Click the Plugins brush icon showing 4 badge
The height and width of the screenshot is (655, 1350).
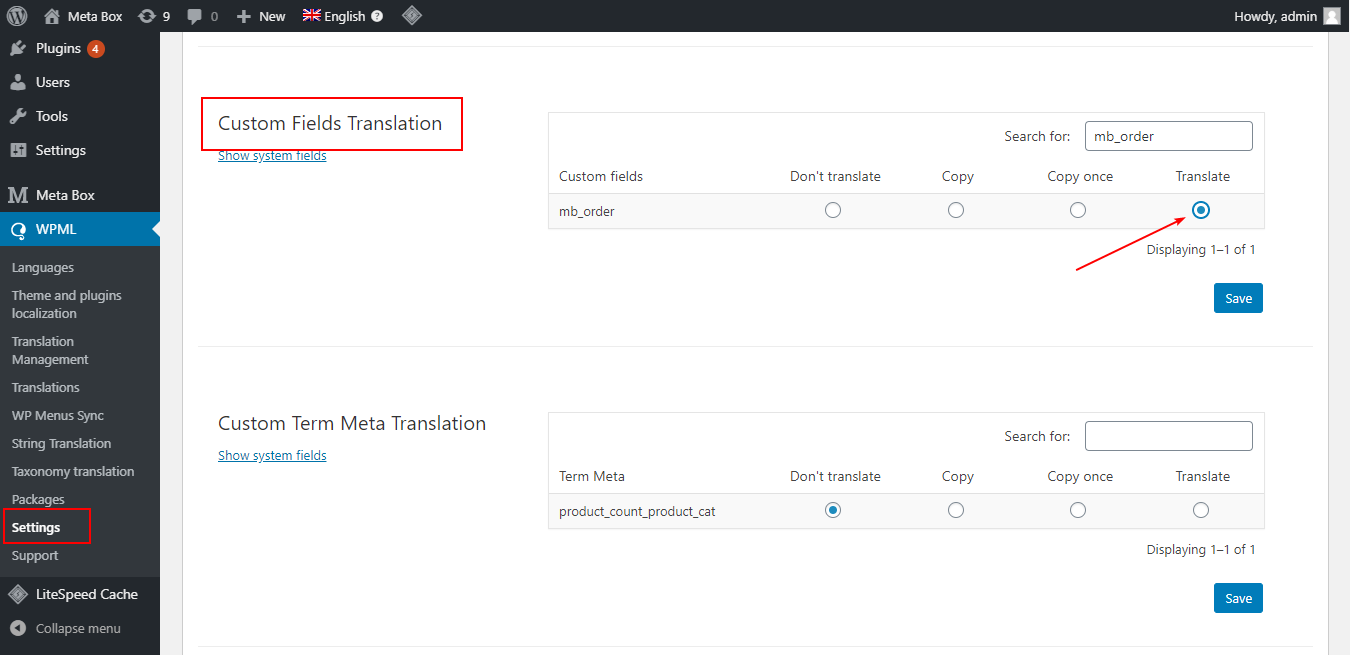(18, 47)
